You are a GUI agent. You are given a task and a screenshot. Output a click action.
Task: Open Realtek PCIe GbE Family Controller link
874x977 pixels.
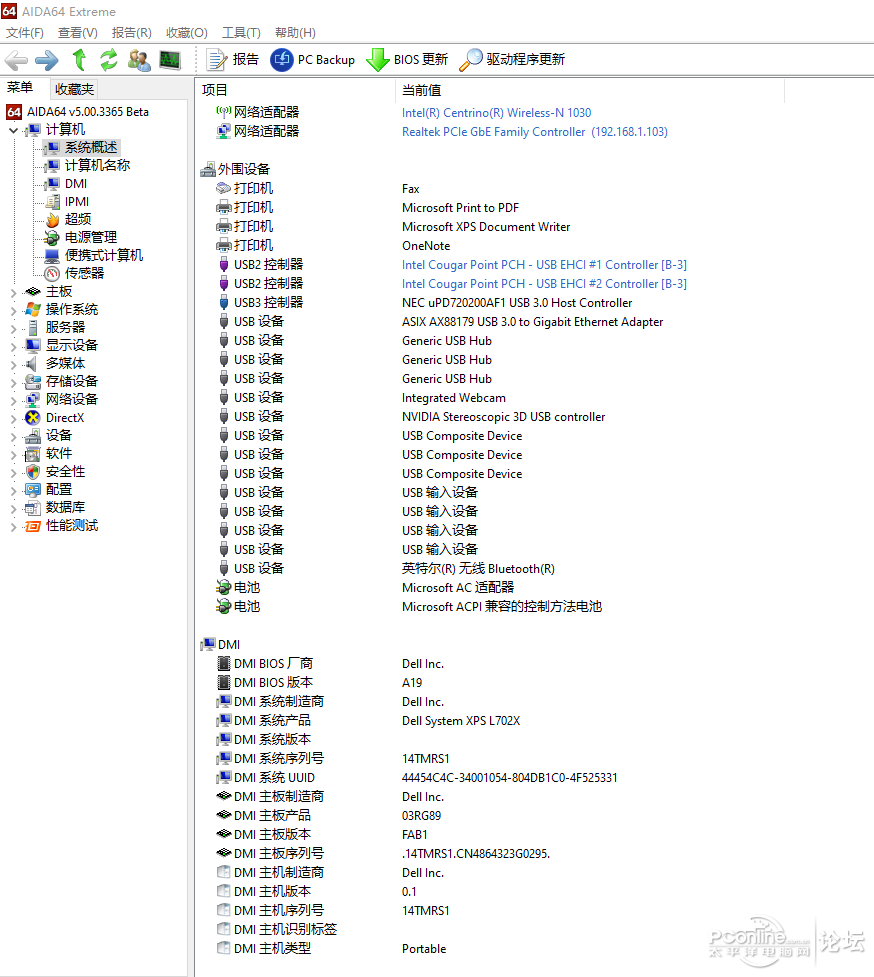click(x=534, y=131)
